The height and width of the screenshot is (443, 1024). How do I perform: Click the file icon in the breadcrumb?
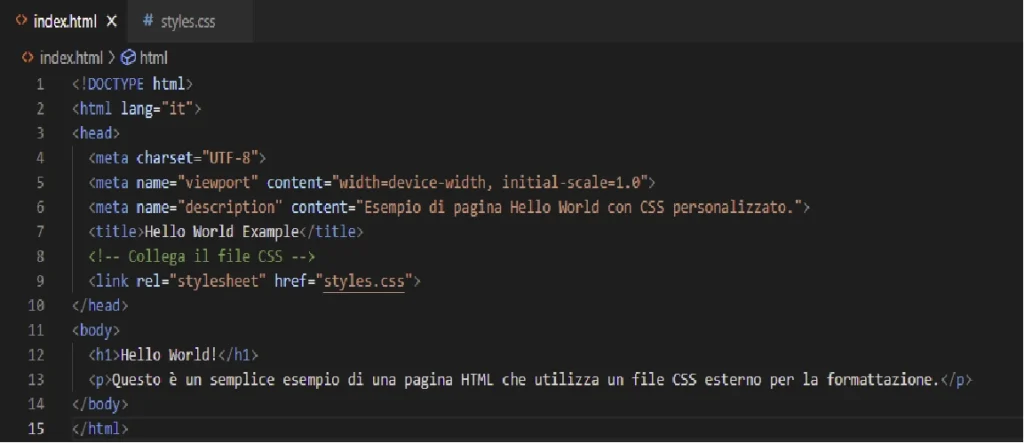click(27, 57)
